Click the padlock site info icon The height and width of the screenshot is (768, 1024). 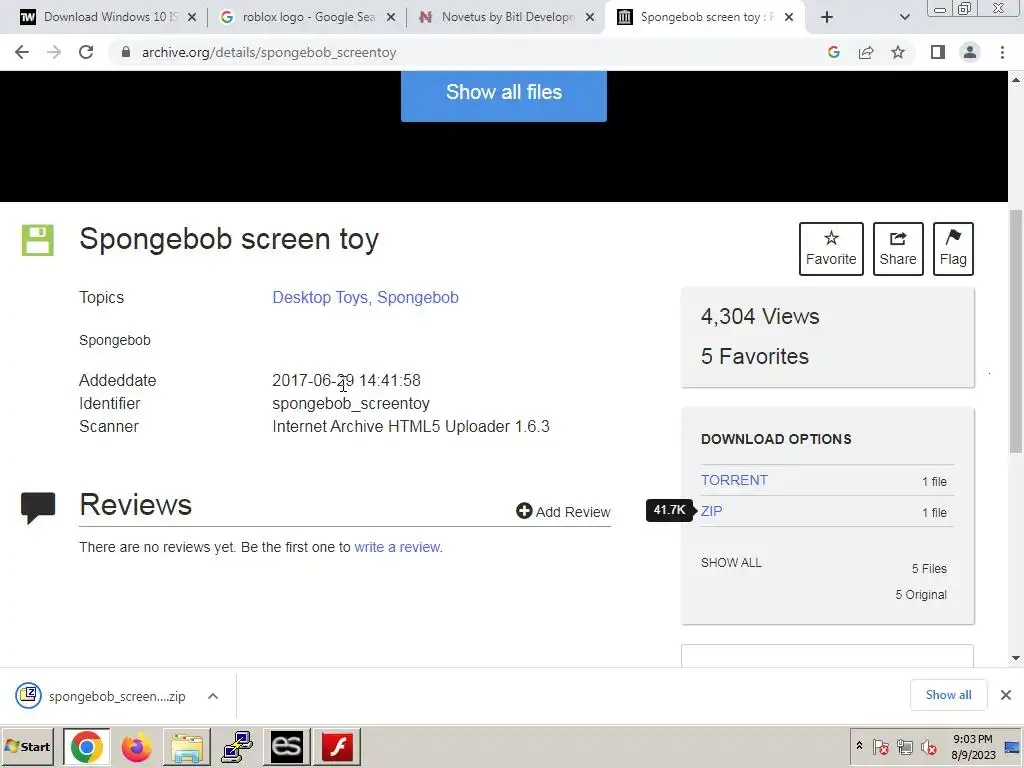pyautogui.click(x=126, y=52)
